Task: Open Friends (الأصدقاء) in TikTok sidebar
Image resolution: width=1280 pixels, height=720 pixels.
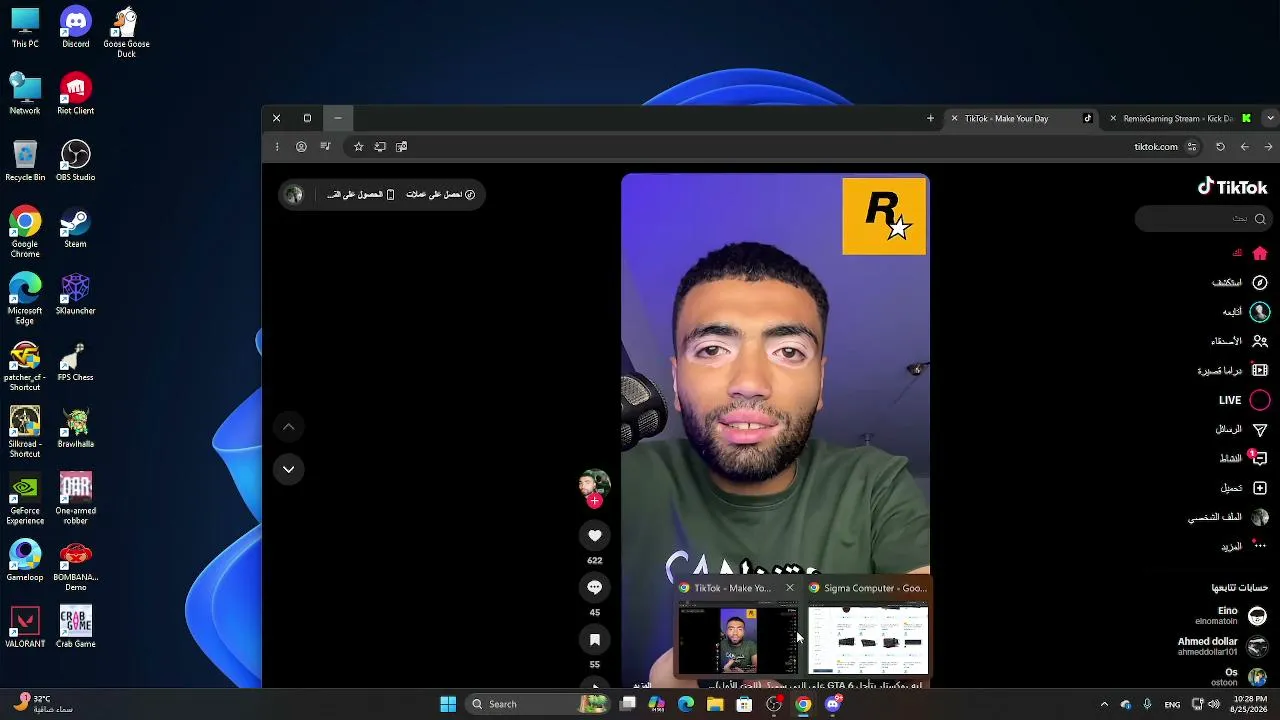Action: [1240, 341]
